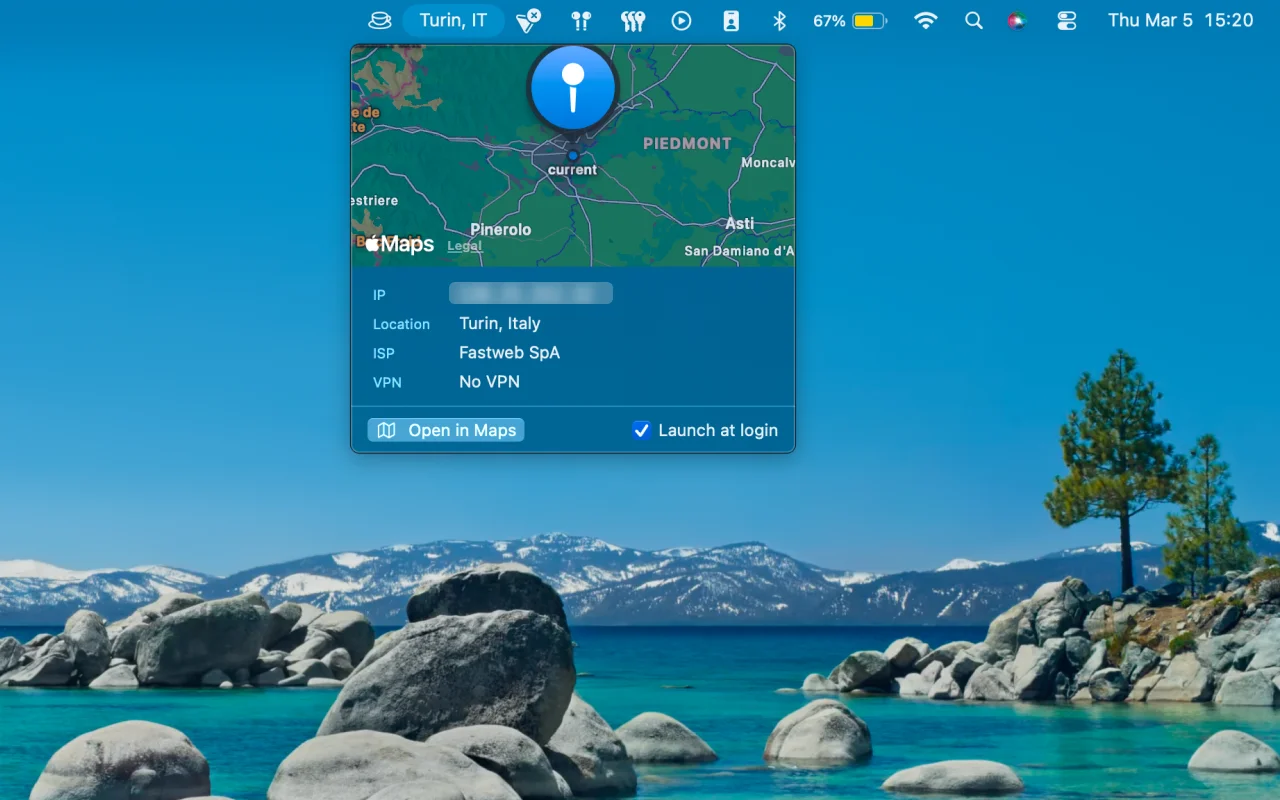Toggle the Launch at login checkbox
Screen dimensions: 1280x800
coord(642,430)
